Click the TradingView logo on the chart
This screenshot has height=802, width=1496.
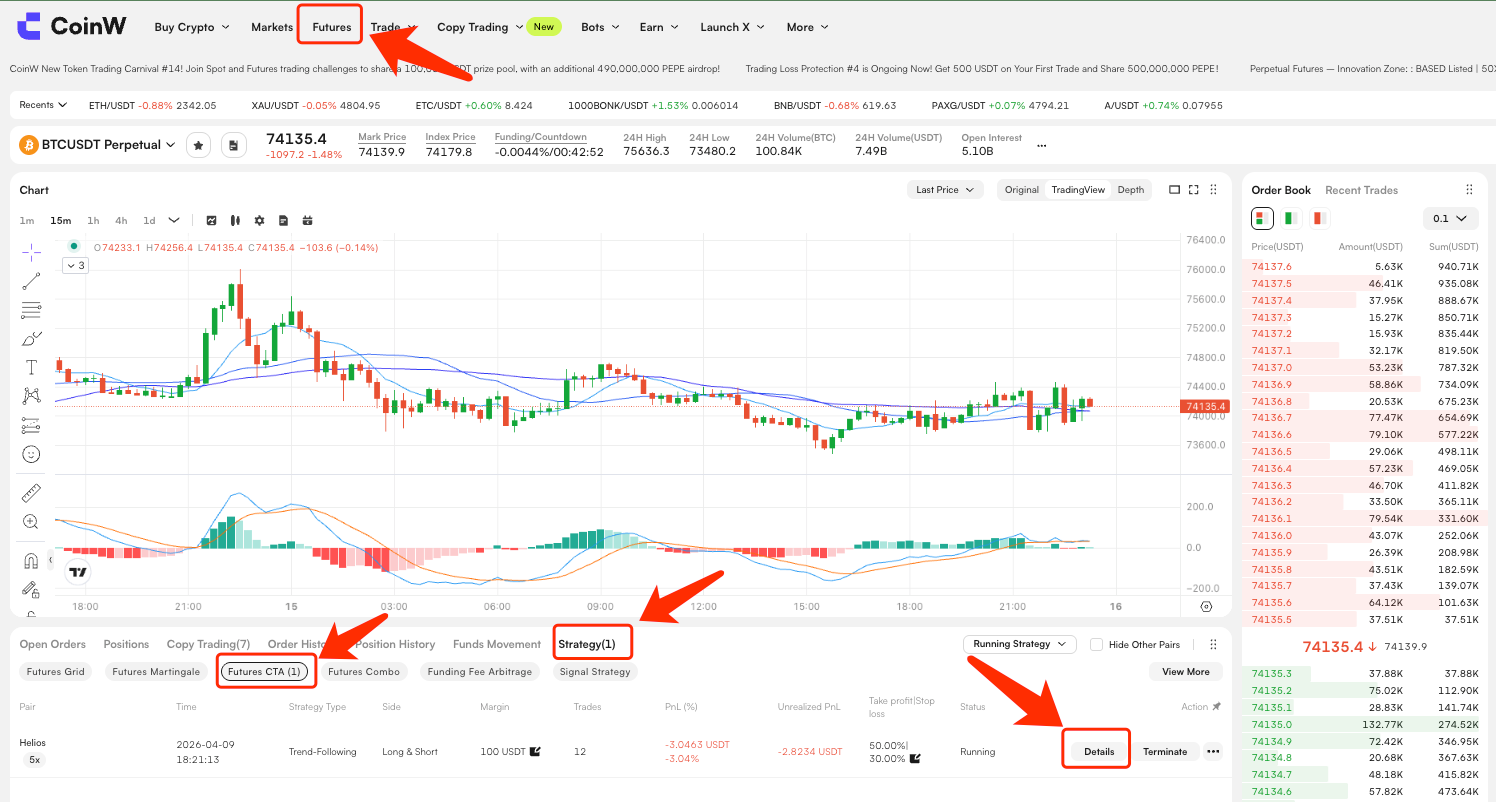78,572
